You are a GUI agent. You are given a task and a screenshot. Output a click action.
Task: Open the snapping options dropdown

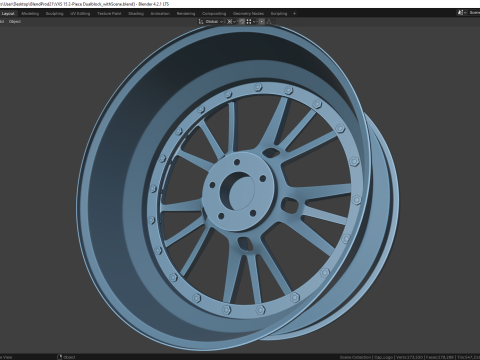pos(251,22)
